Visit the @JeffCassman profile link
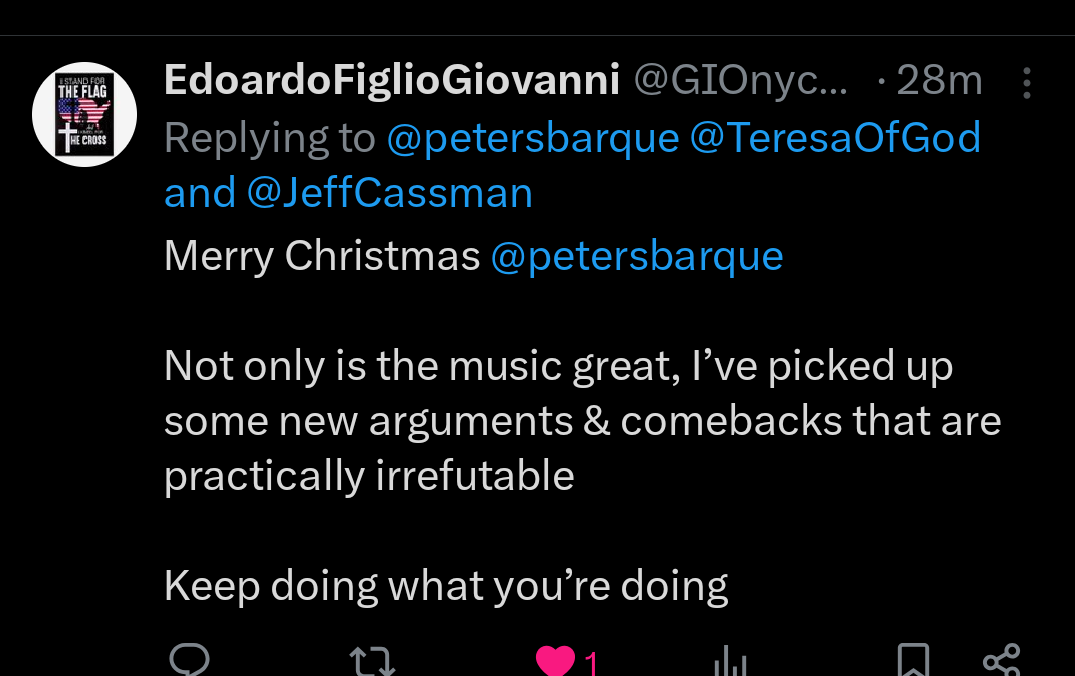This screenshot has height=676, width=1075. click(389, 193)
